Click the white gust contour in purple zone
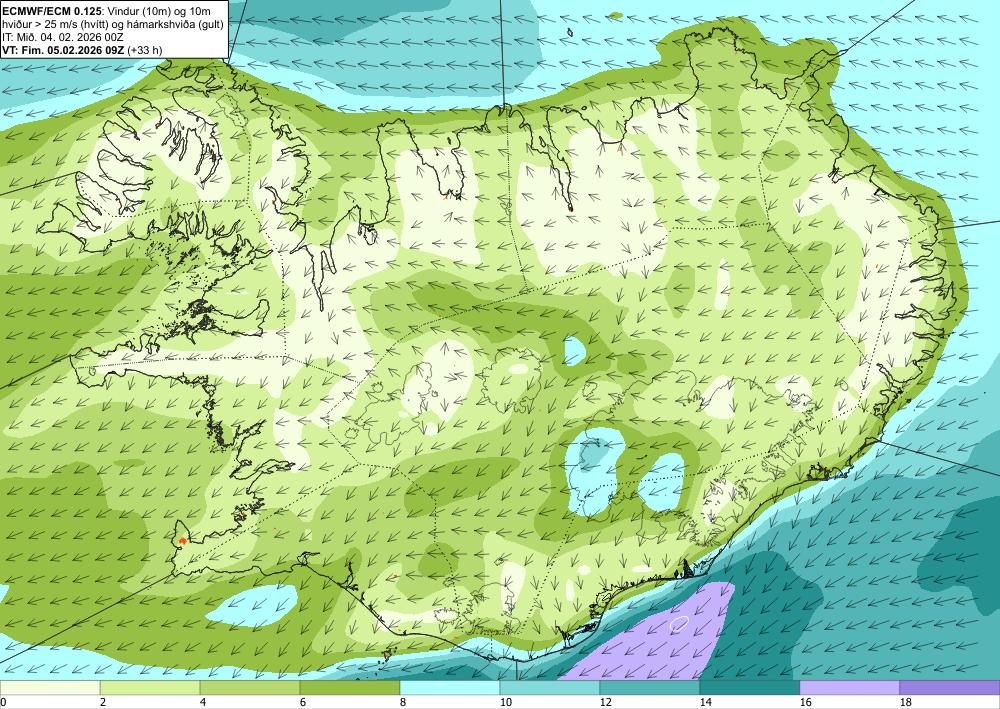This screenshot has width=1000, height=709. 679,623
